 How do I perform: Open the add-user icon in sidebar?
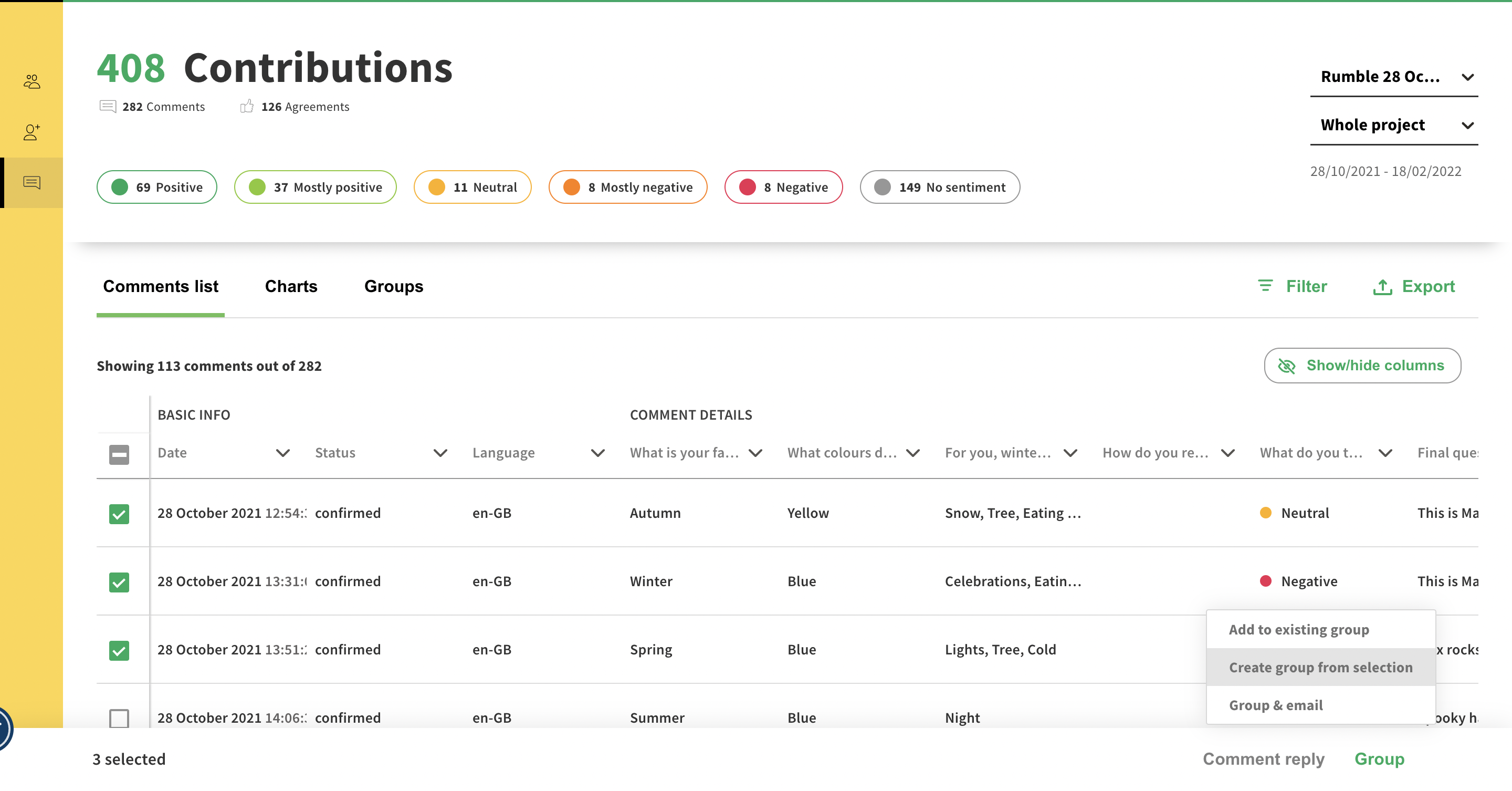pos(31,132)
